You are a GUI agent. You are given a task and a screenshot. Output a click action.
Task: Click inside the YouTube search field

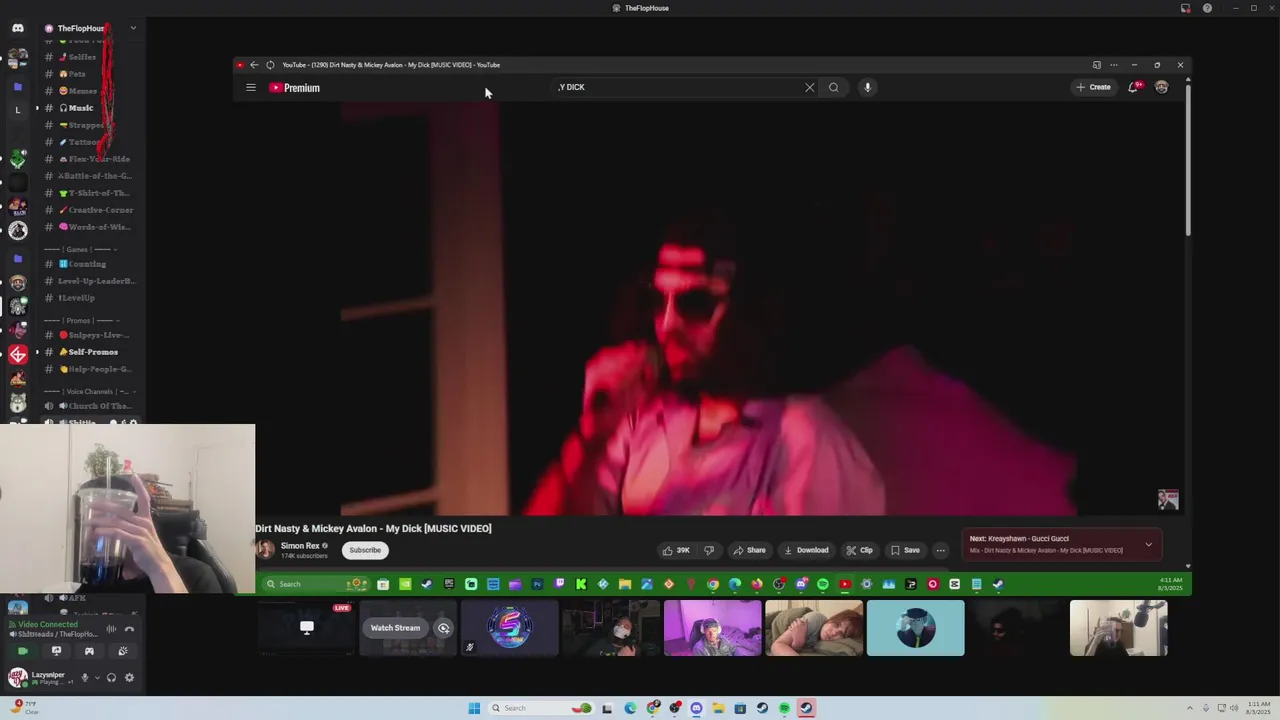680,87
